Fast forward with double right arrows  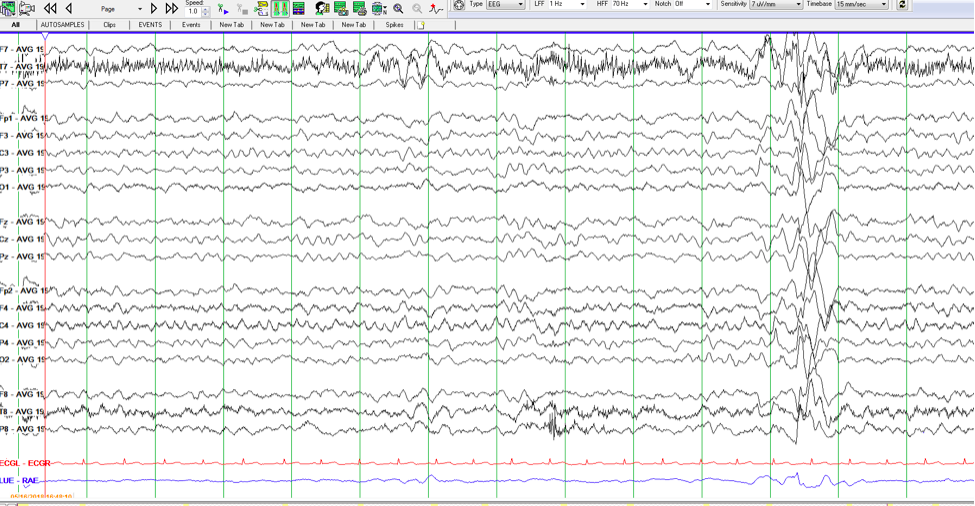(x=171, y=8)
